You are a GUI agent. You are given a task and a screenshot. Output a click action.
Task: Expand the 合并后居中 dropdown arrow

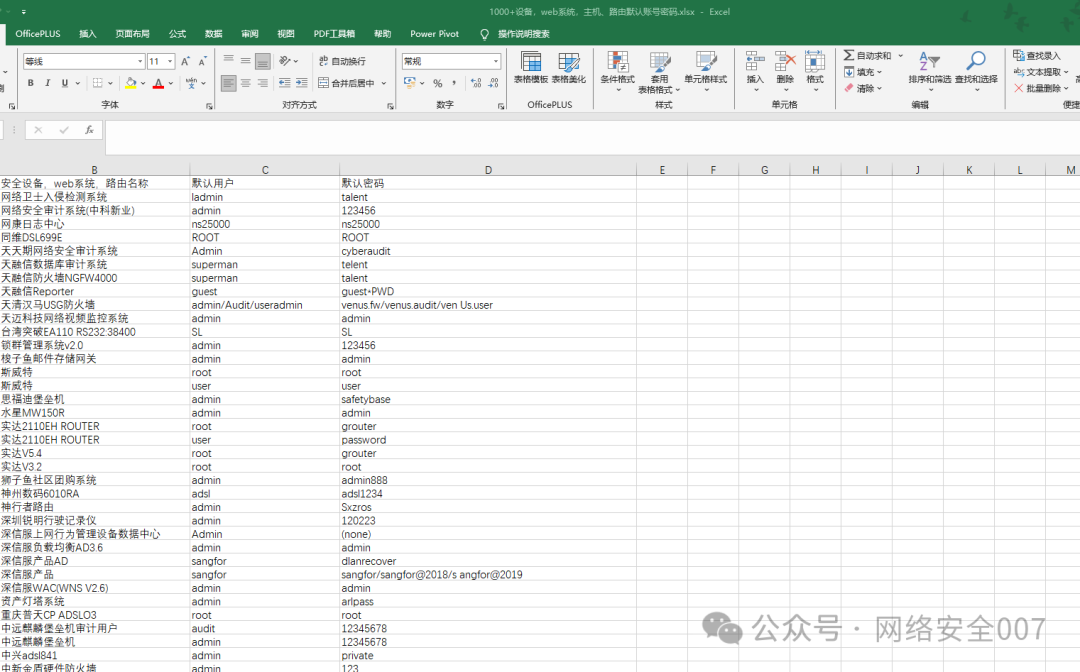pyautogui.click(x=384, y=83)
